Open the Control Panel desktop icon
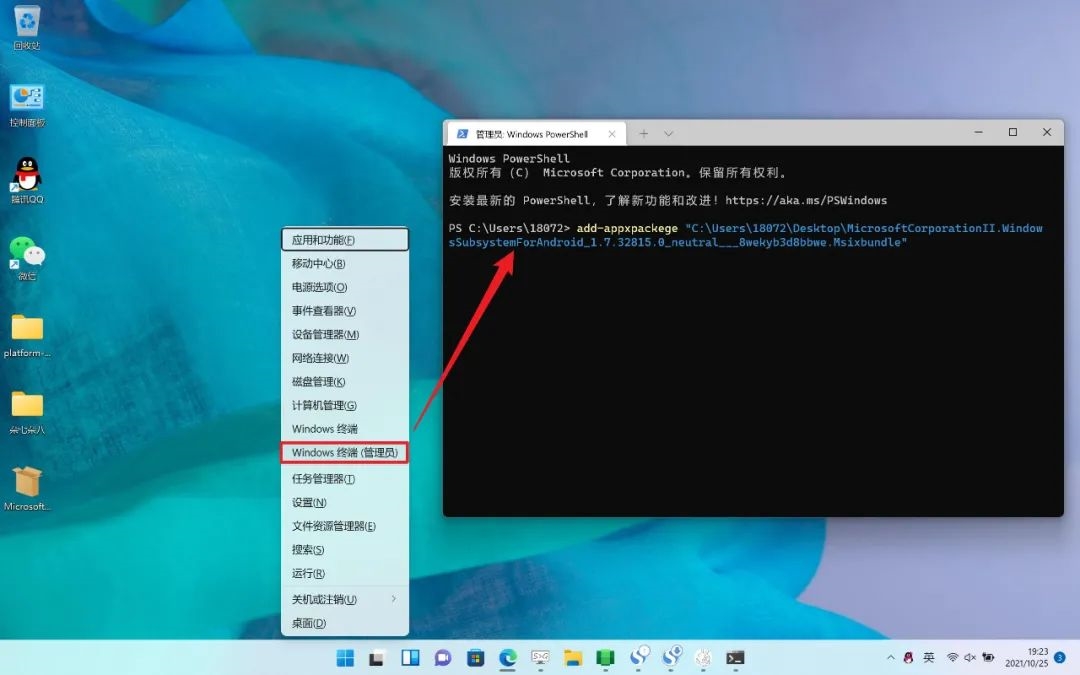This screenshot has height=675, width=1080. (x=27, y=99)
